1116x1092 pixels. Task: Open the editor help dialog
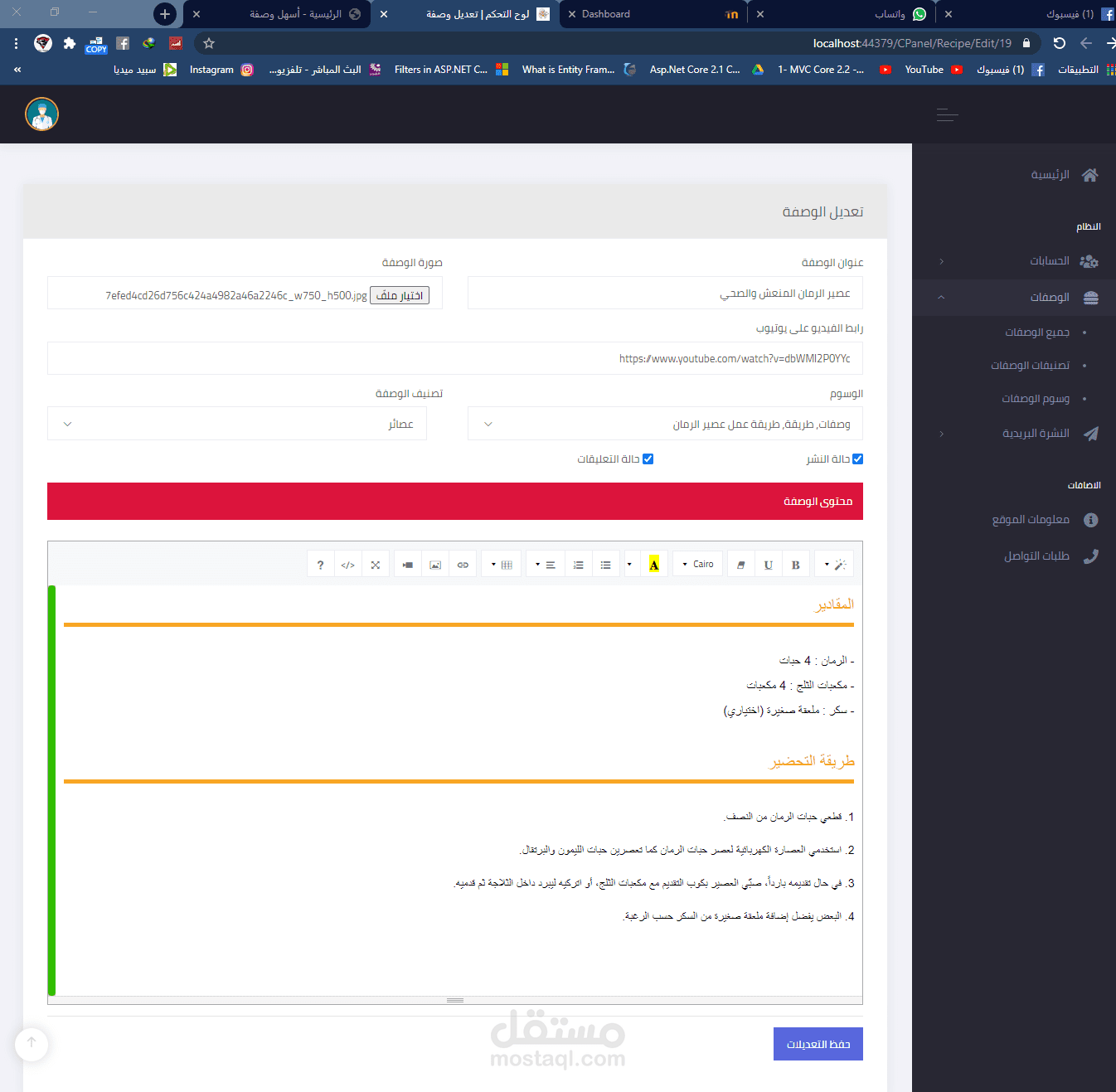click(320, 565)
